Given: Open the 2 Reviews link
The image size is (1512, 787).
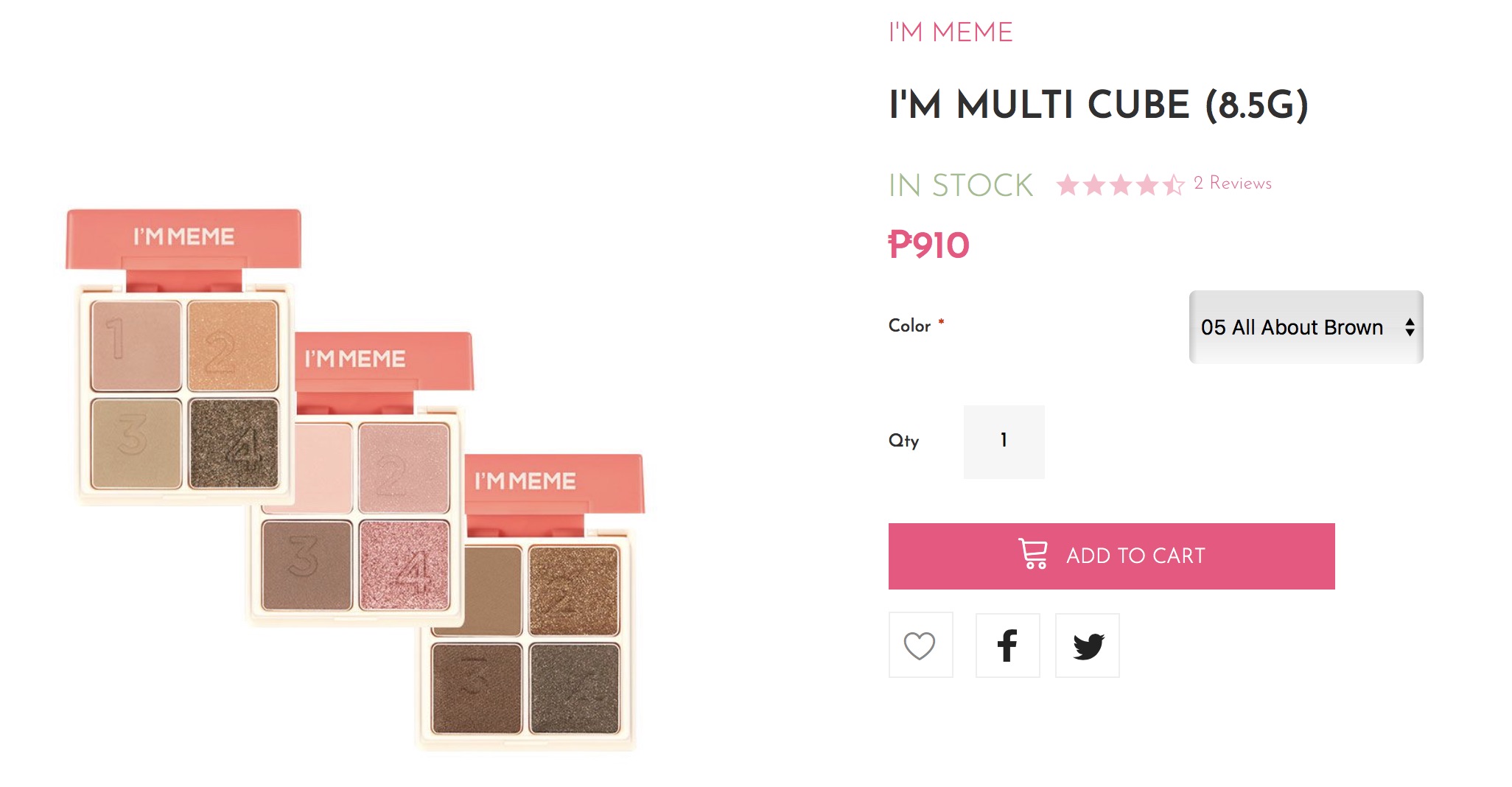Looking at the screenshot, I should (x=1233, y=183).
